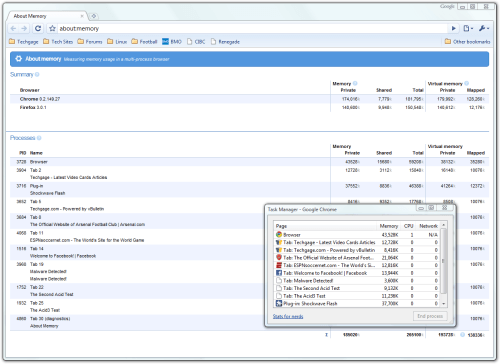This screenshot has width=500, height=364.
Task: Select PID 3728 Browser process row
Action: [x=249, y=162]
